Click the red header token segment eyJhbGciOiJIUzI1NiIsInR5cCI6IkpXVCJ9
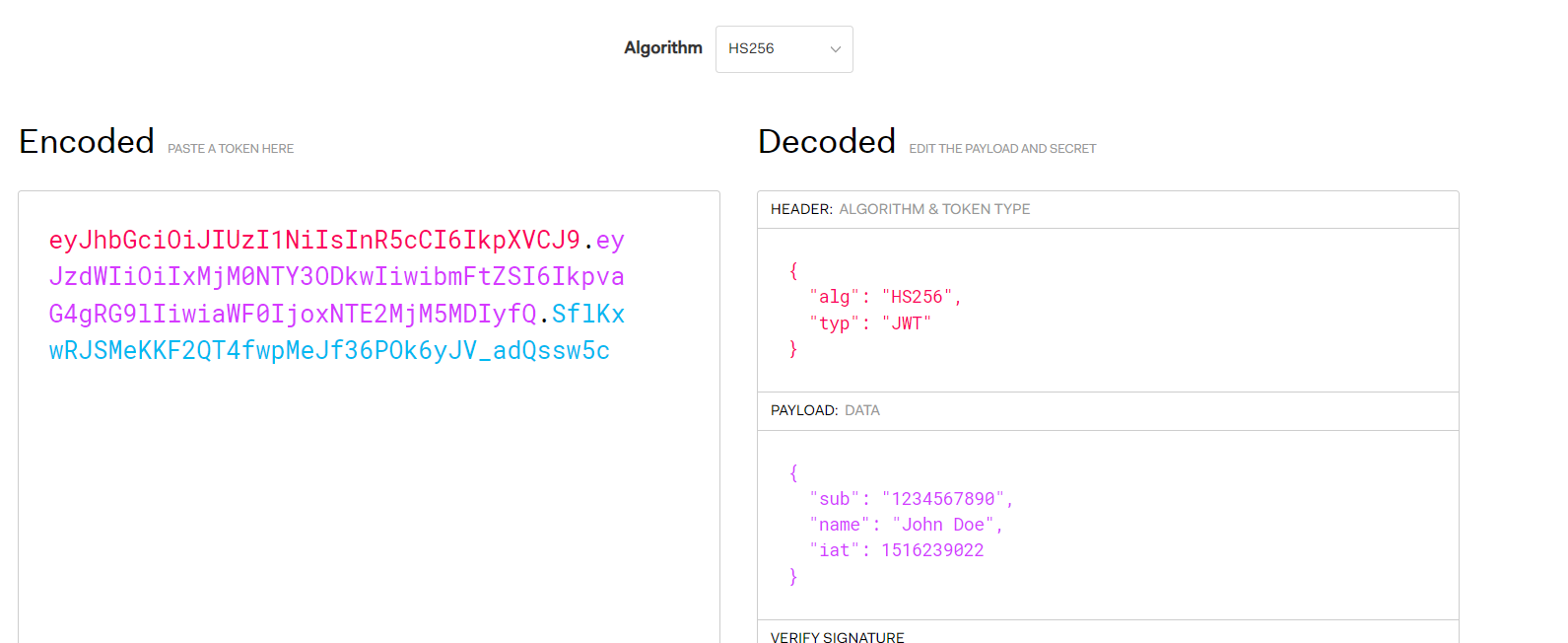 [314, 241]
